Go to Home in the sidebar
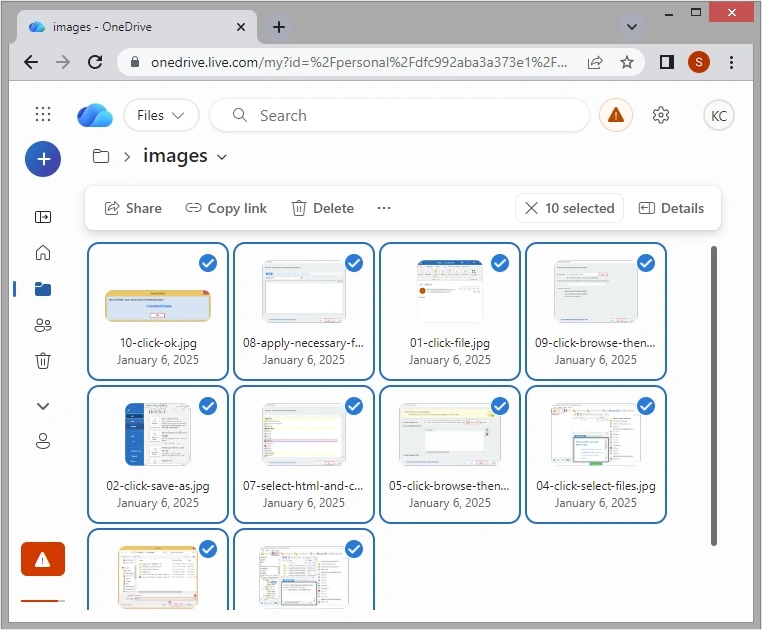The width and height of the screenshot is (762, 630). 43,253
